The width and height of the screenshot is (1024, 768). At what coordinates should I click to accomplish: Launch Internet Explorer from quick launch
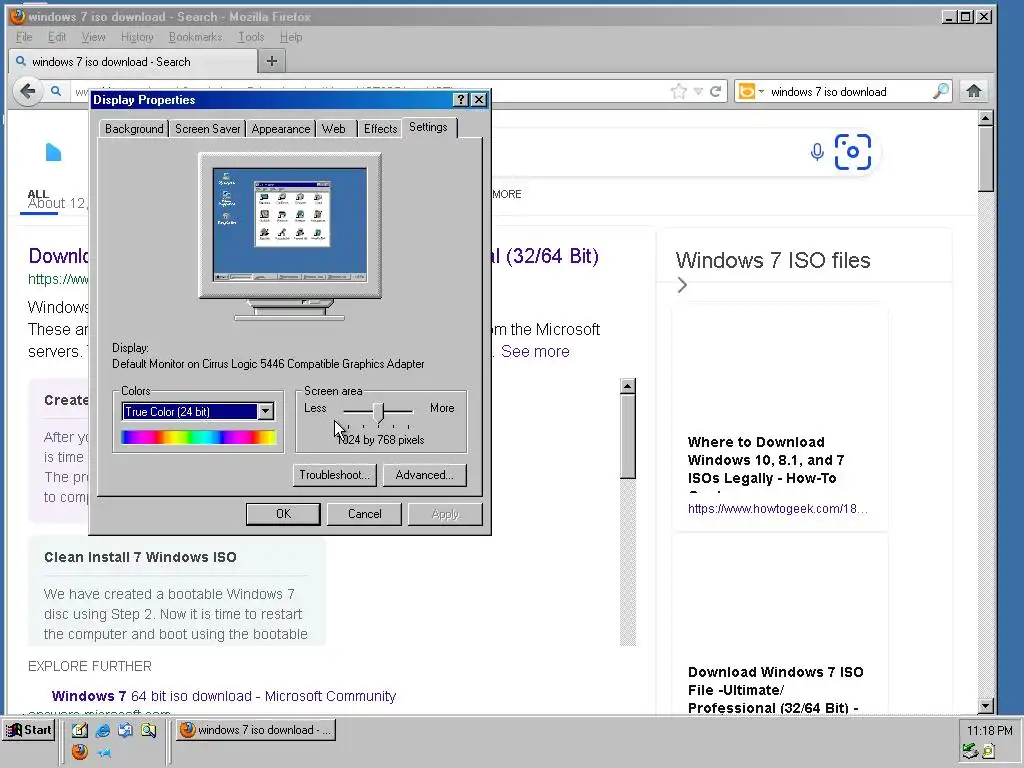click(103, 730)
